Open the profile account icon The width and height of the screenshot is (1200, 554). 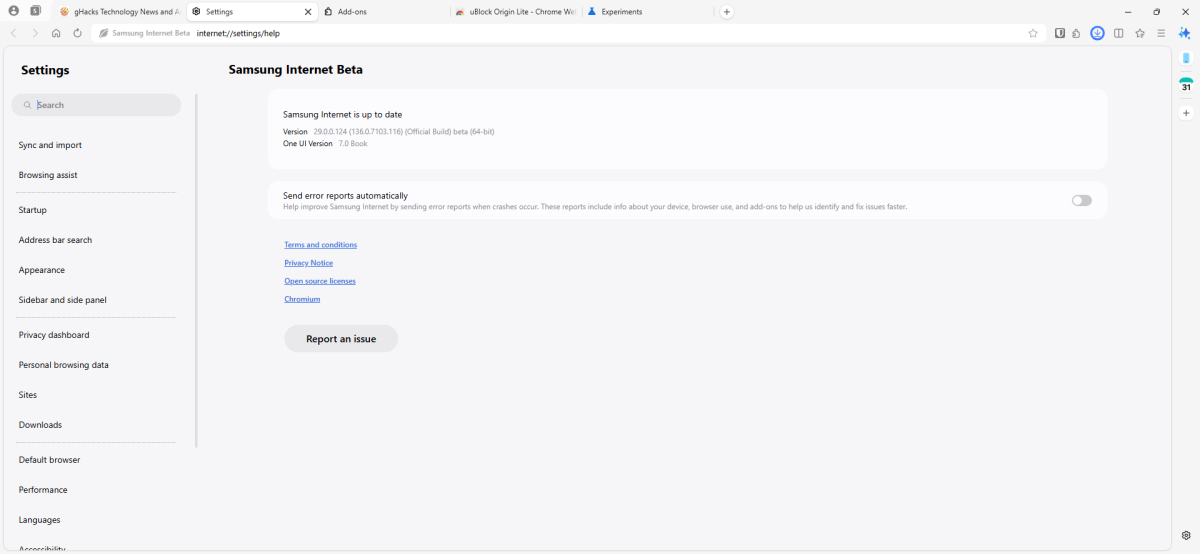(13, 11)
